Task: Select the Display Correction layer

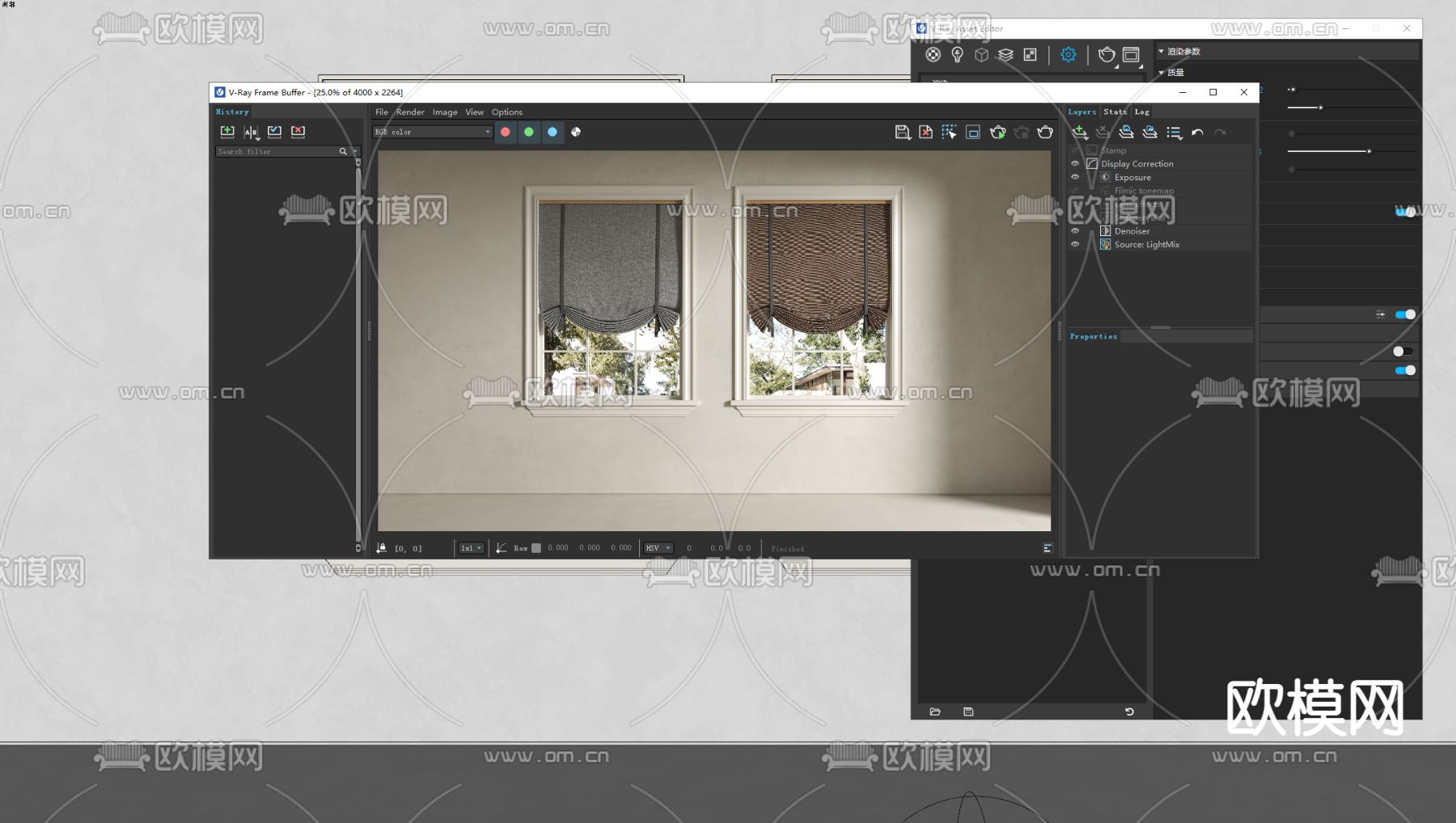Action: (x=1136, y=164)
